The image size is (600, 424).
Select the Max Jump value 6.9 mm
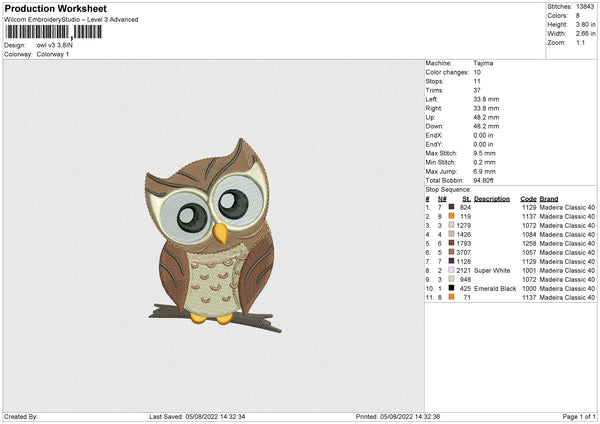tap(484, 171)
